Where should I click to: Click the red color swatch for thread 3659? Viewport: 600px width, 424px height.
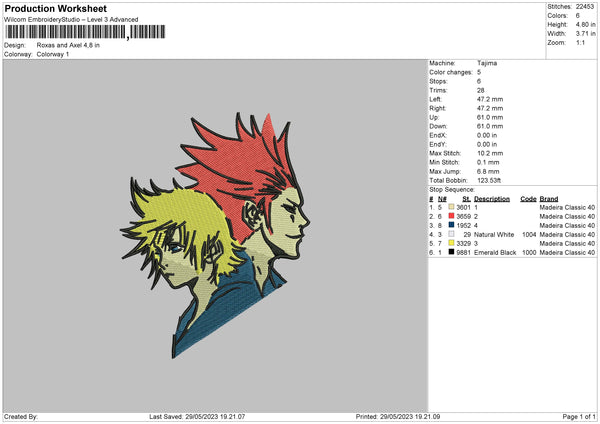[451, 216]
